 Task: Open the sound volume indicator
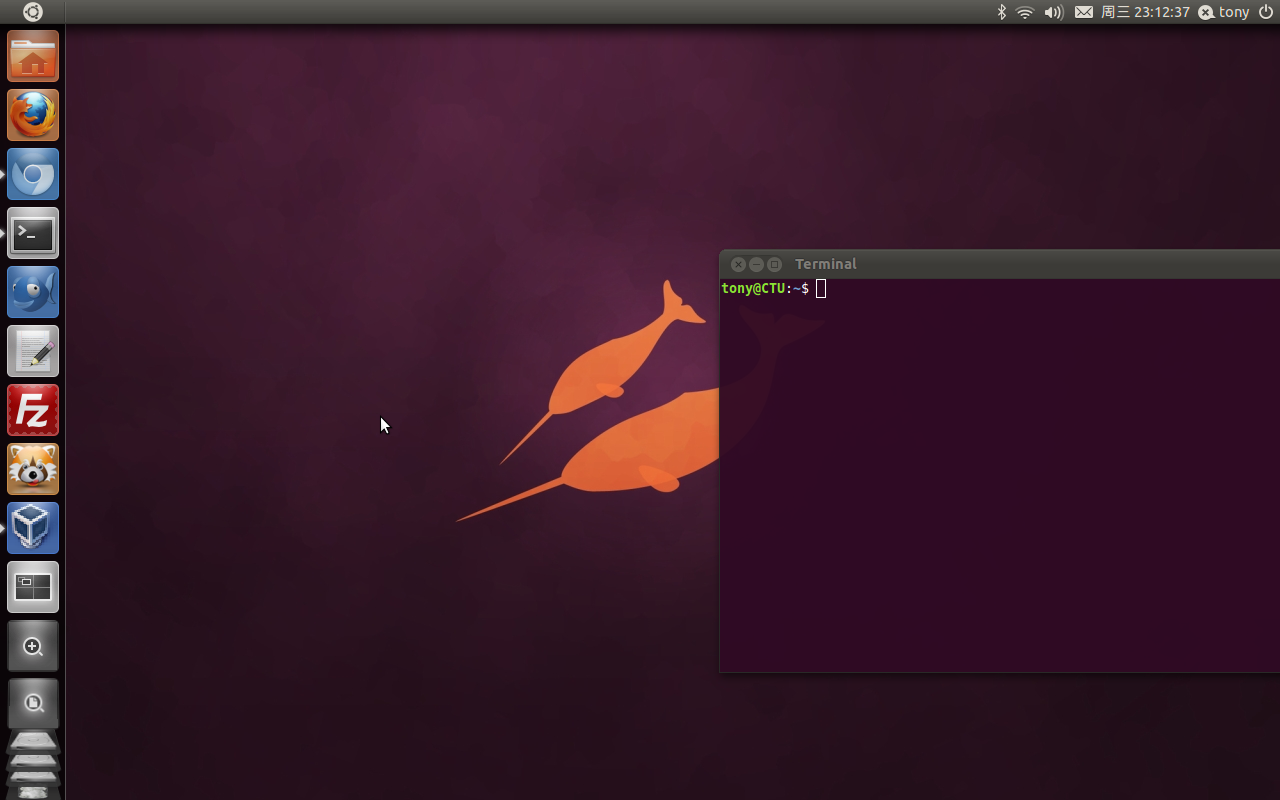click(1054, 12)
